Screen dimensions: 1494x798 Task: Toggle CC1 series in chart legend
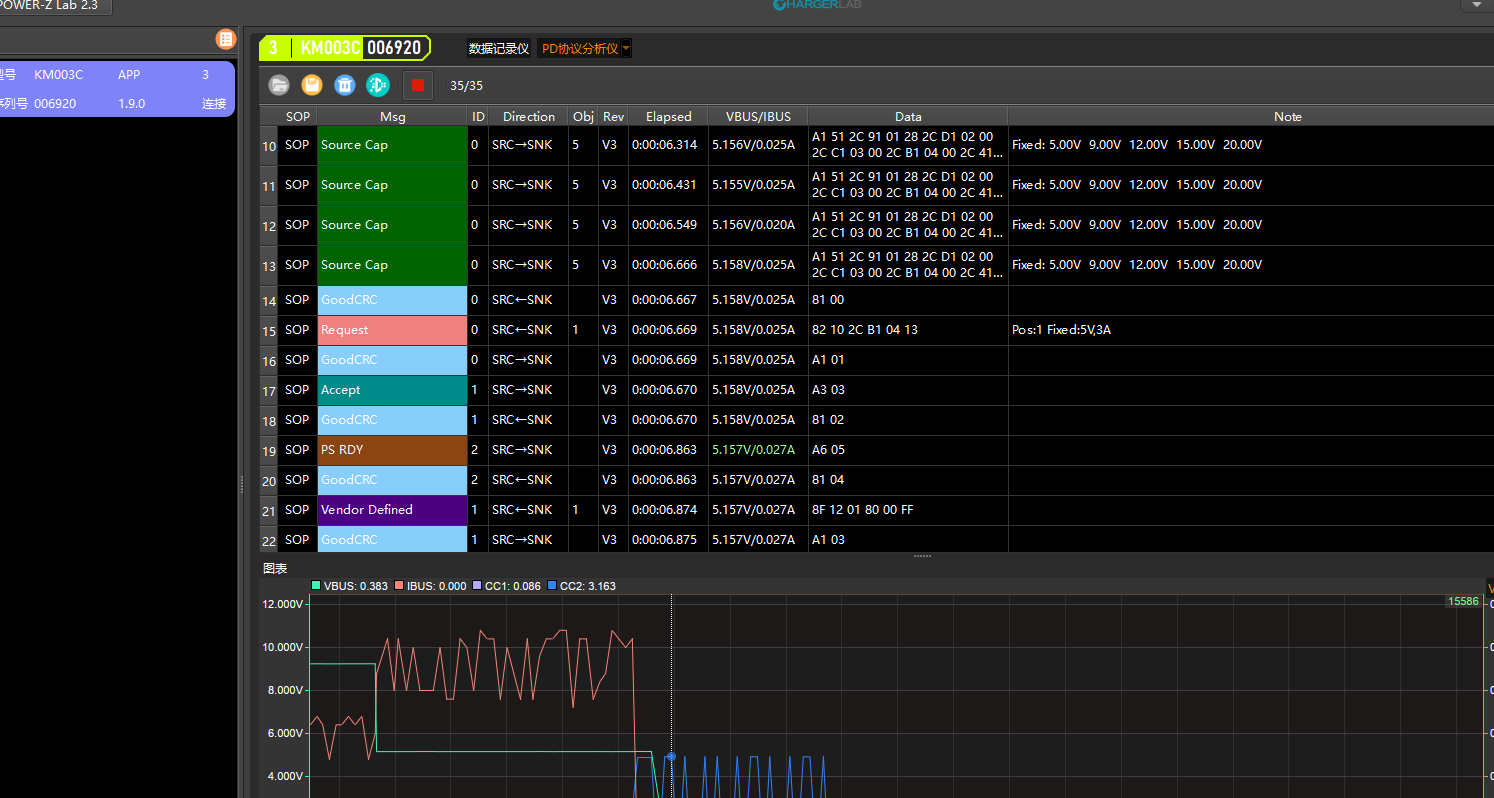(508, 586)
